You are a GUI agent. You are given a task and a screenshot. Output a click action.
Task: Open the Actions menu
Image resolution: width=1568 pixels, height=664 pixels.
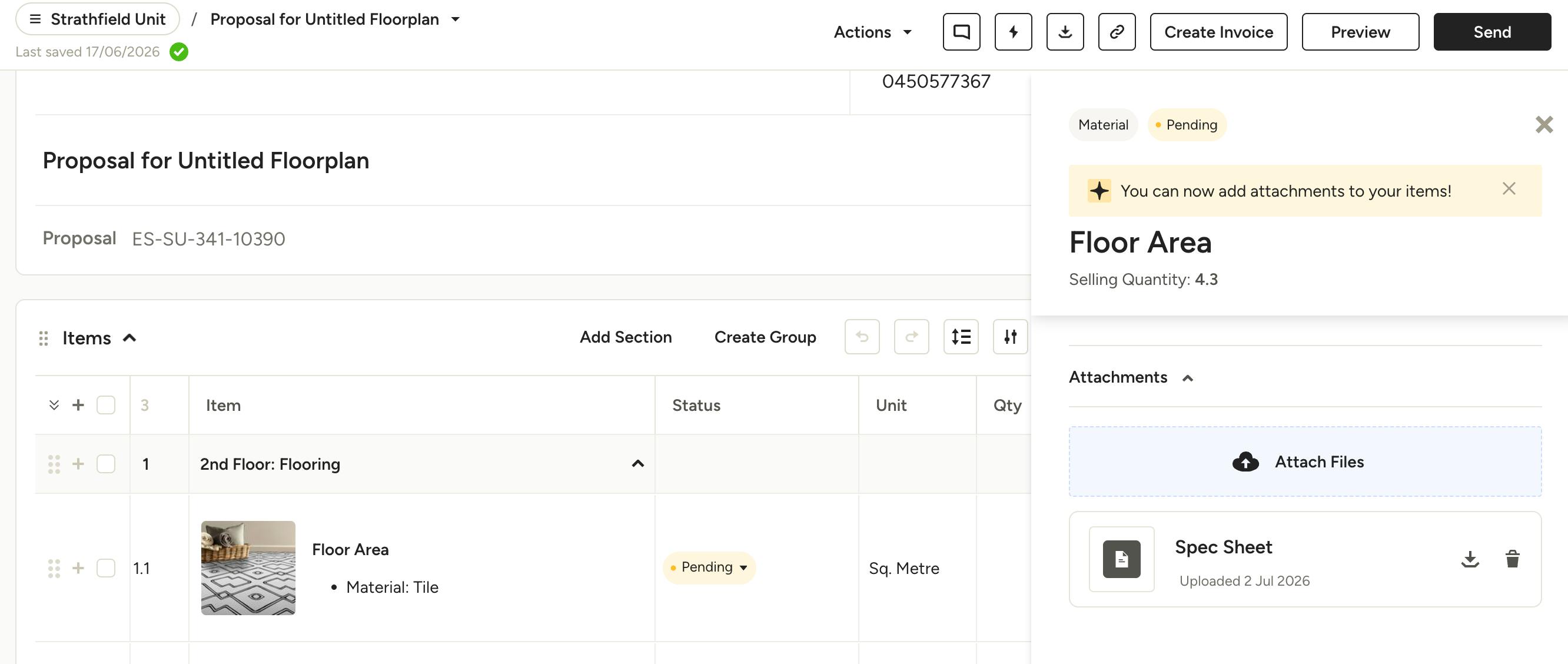pyautogui.click(x=872, y=32)
